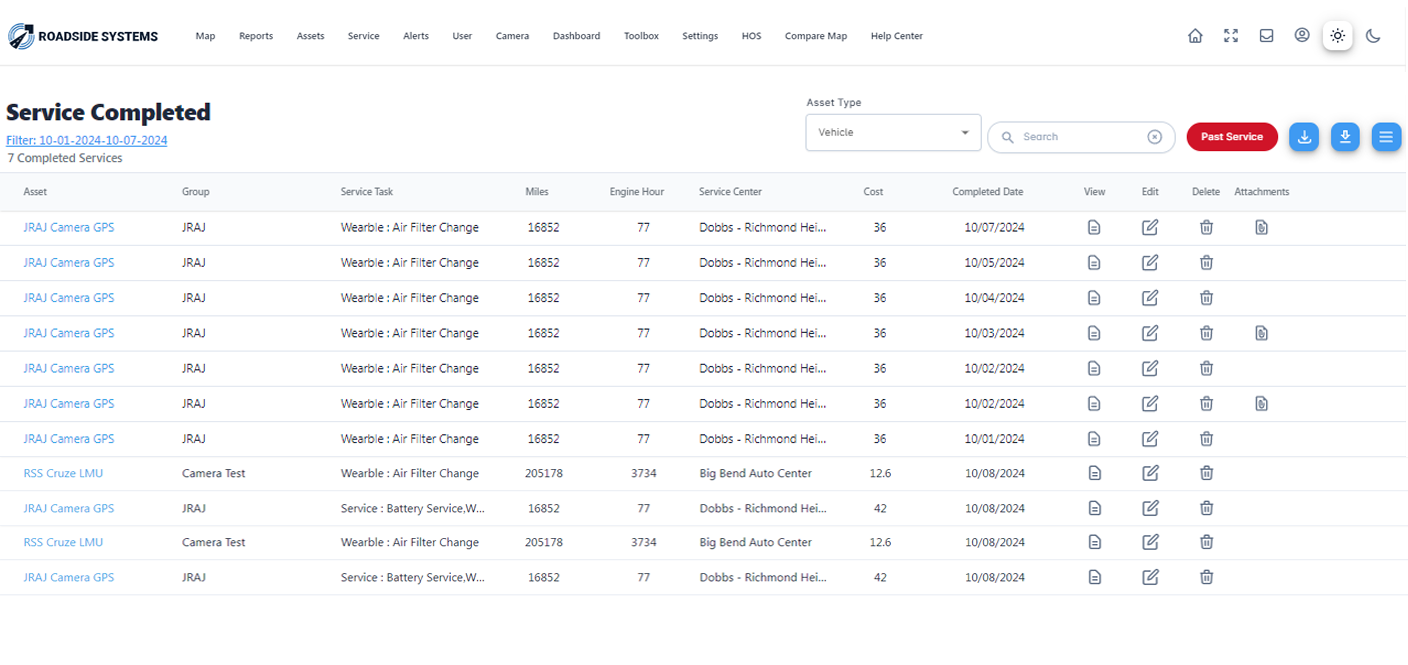Open the inbox messages icon
Screen dimensions: 1408x665
click(1266, 36)
